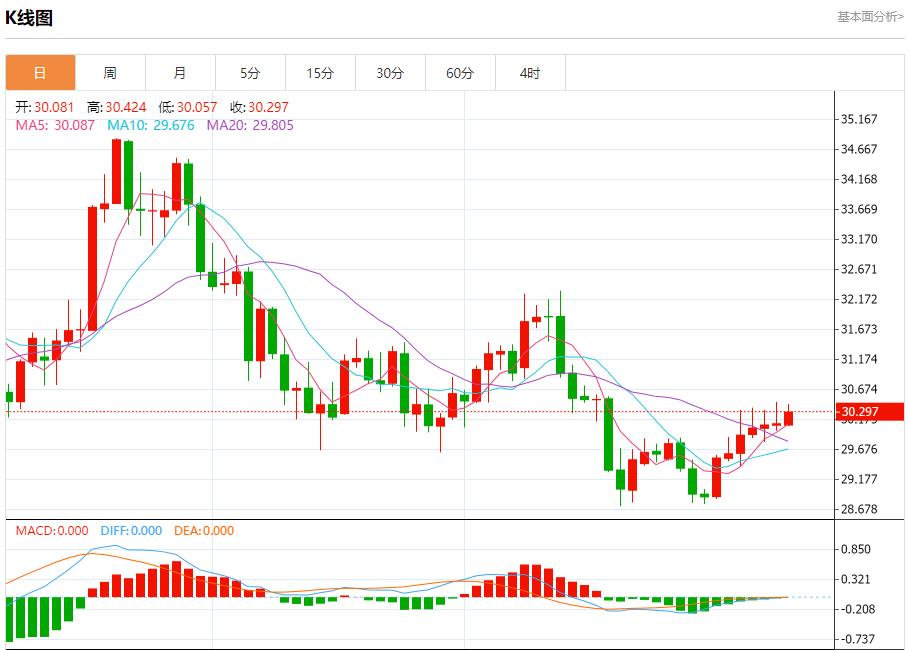Open the 15分 interval tab
908x650 pixels.
pos(320,73)
